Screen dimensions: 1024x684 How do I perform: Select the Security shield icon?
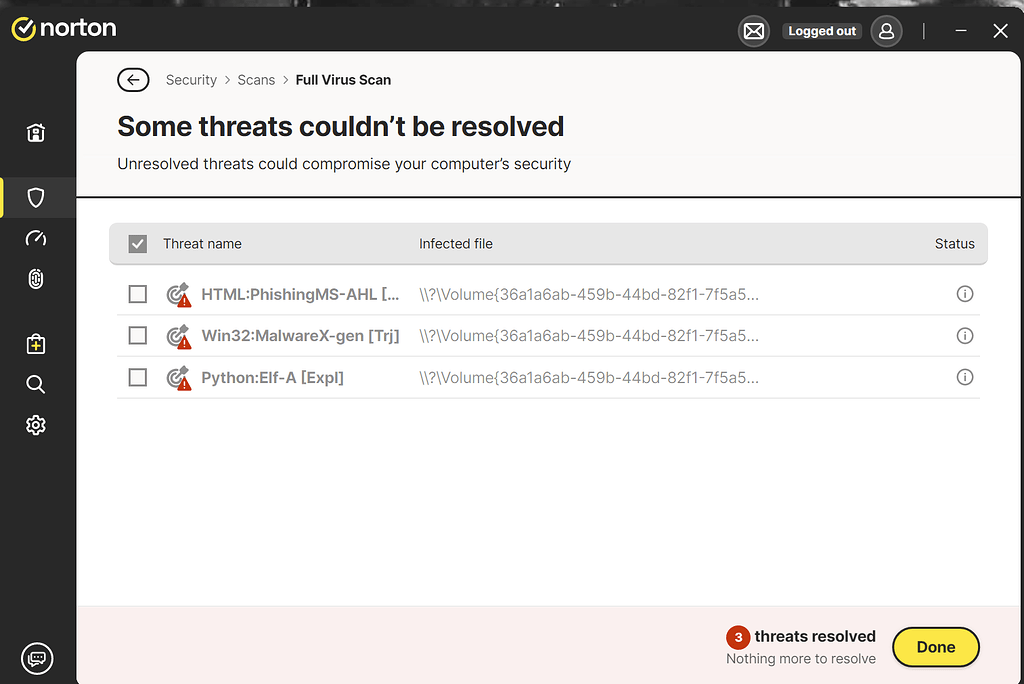coord(36,197)
